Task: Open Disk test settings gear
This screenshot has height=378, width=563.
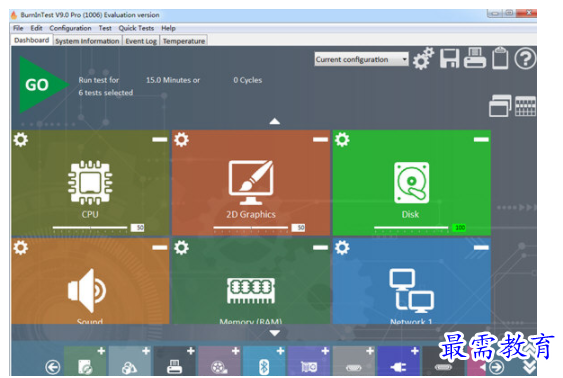Action: pyautogui.click(x=342, y=139)
